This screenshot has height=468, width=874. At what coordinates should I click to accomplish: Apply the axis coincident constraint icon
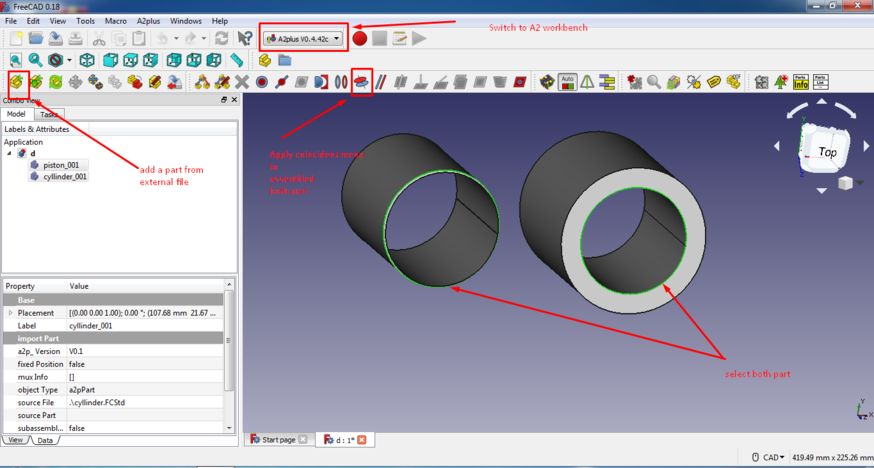tap(361, 82)
